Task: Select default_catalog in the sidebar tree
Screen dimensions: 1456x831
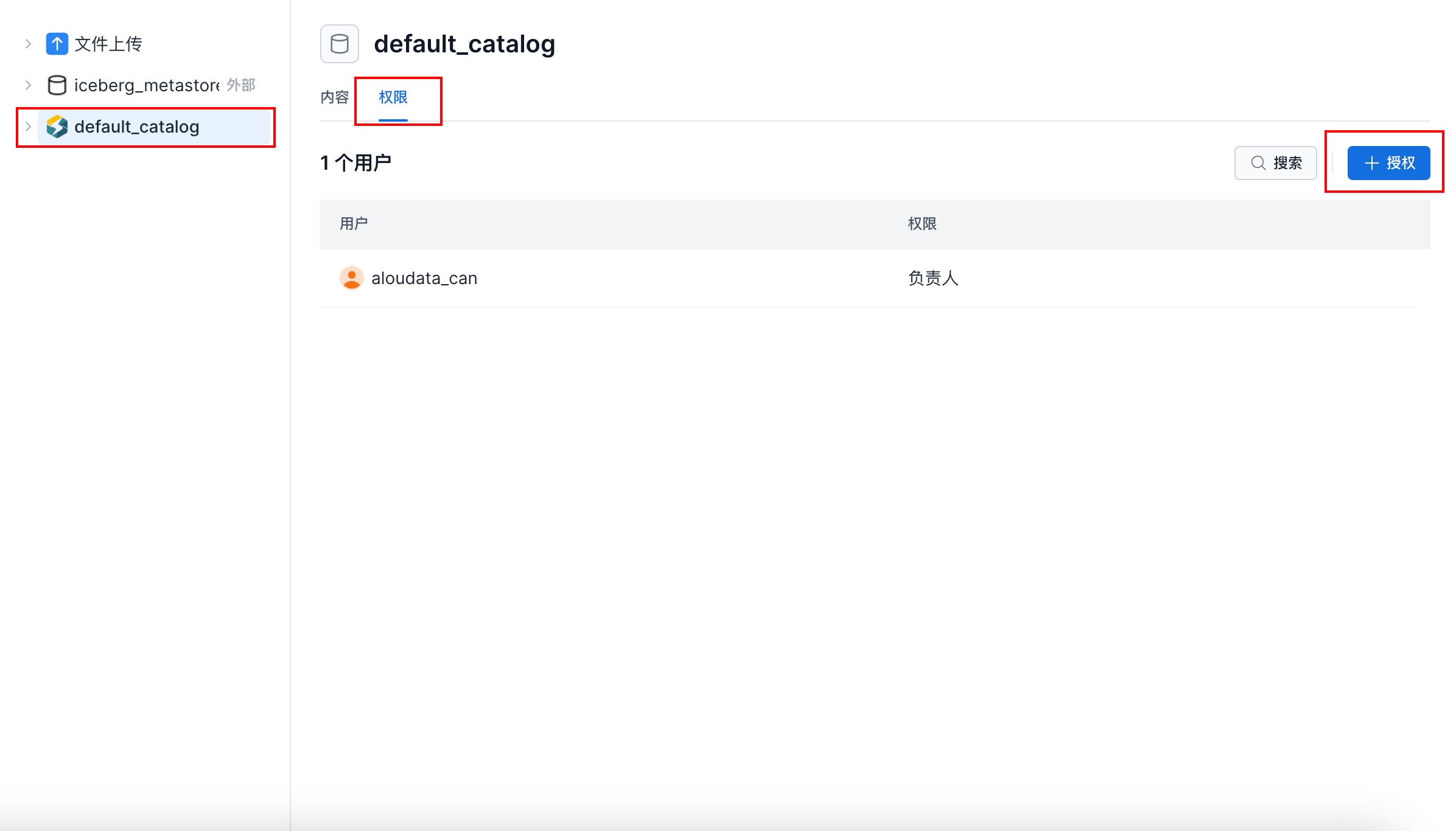Action: [137, 127]
